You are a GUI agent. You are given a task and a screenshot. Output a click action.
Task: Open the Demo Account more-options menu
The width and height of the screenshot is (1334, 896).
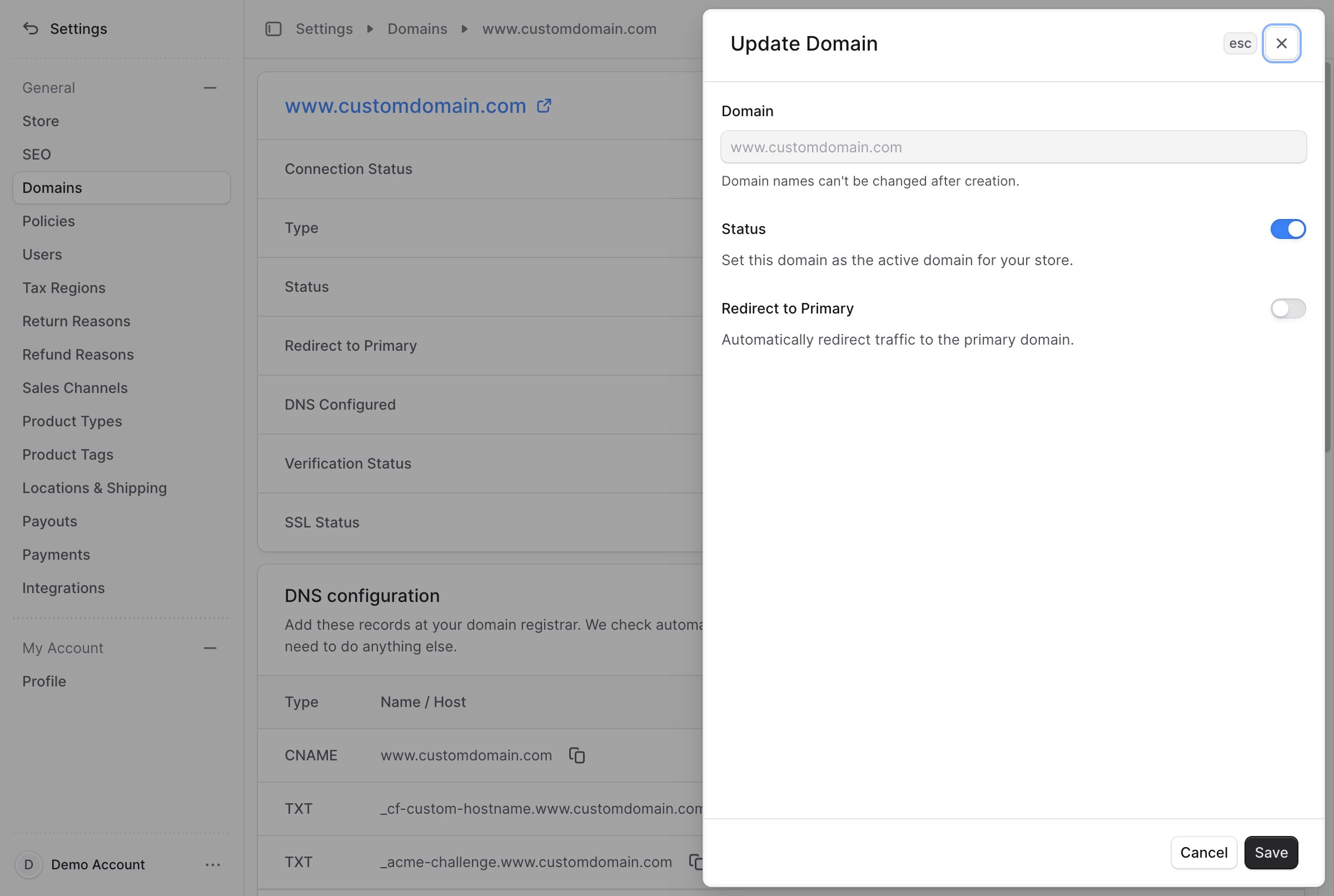click(x=212, y=864)
